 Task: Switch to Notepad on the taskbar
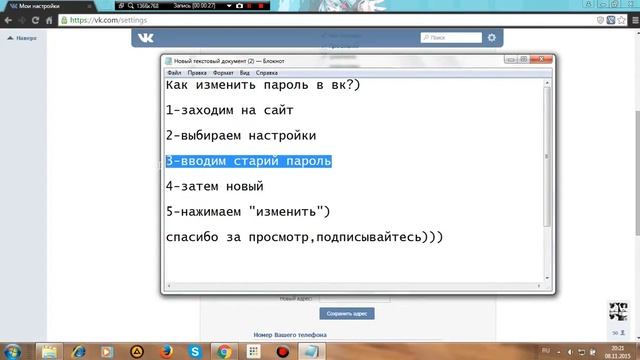coord(311,351)
